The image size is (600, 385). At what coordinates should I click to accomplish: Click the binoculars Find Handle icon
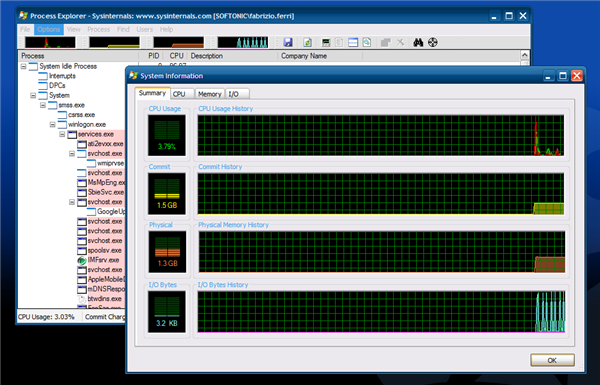418,42
